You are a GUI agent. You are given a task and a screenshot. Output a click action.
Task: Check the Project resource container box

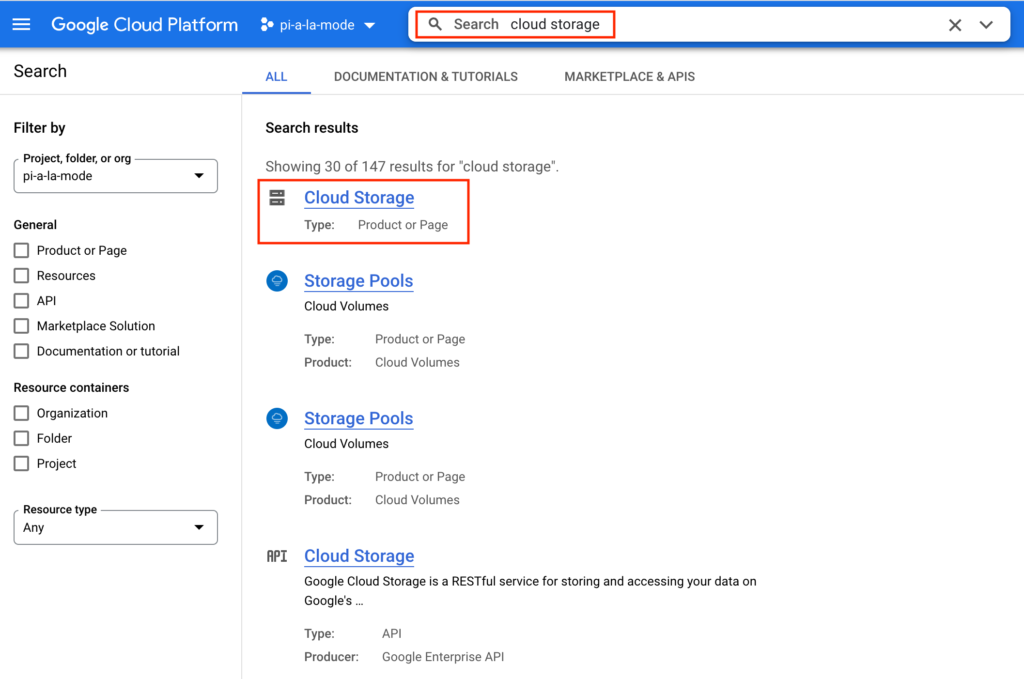(22, 464)
